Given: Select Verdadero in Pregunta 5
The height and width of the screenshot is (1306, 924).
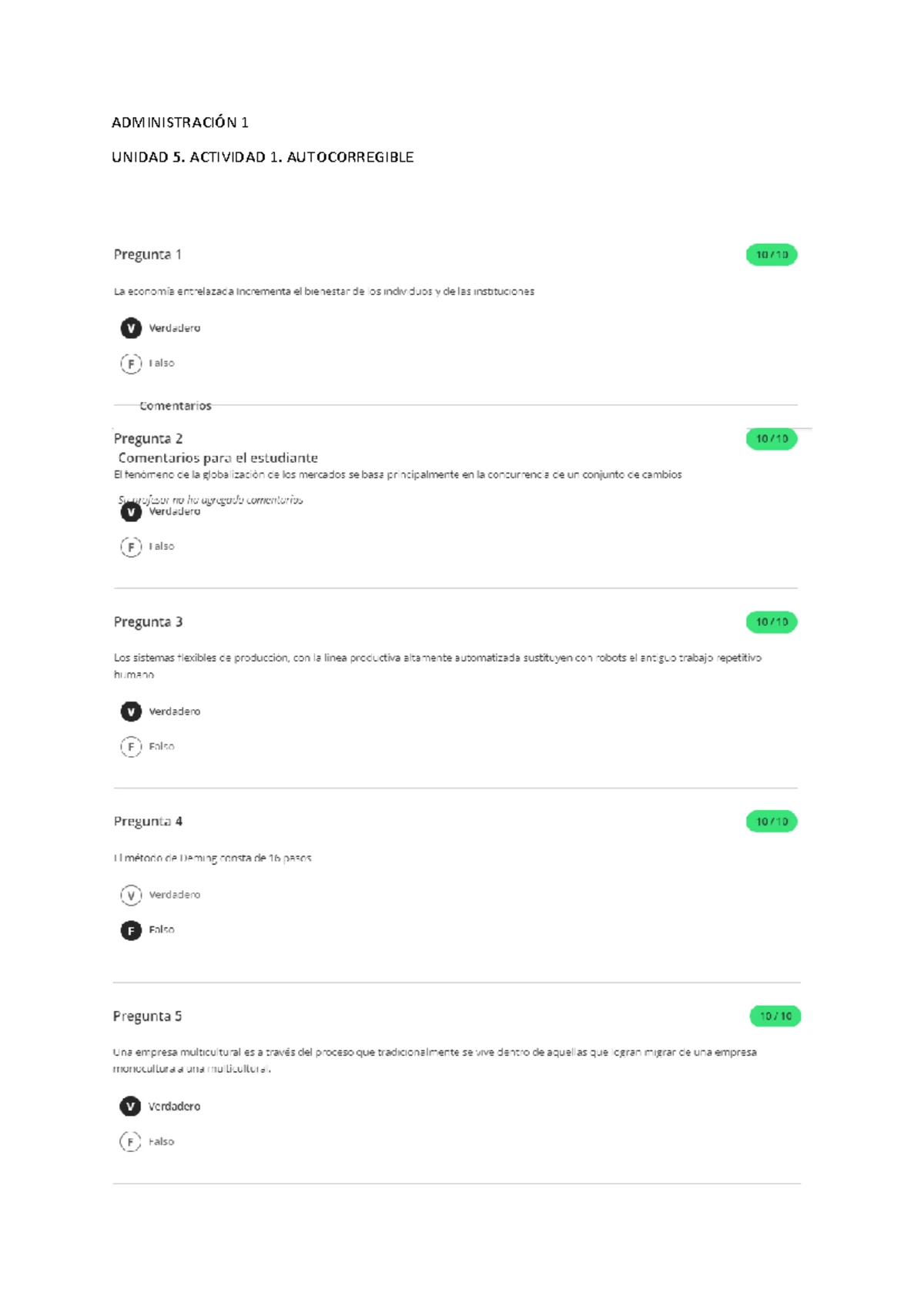Looking at the screenshot, I should [130, 1107].
